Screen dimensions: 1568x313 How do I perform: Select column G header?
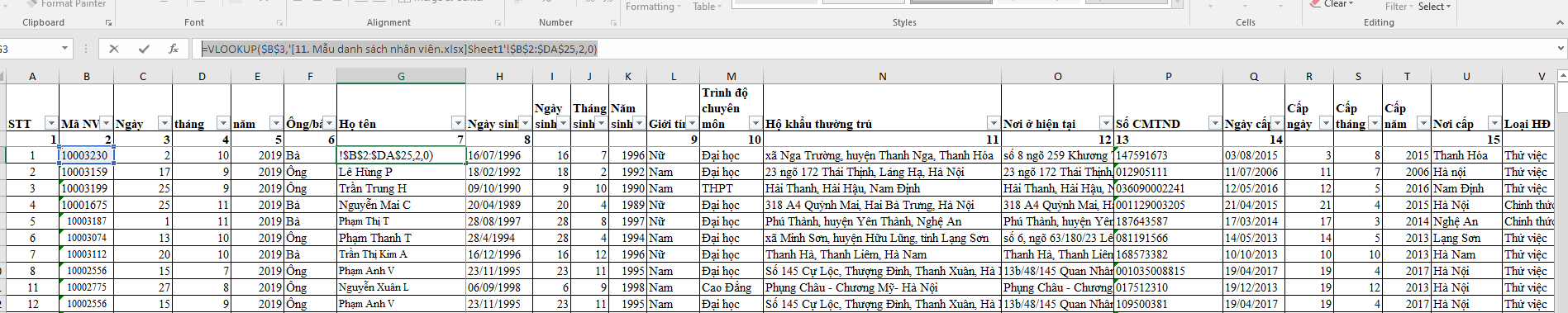point(401,76)
